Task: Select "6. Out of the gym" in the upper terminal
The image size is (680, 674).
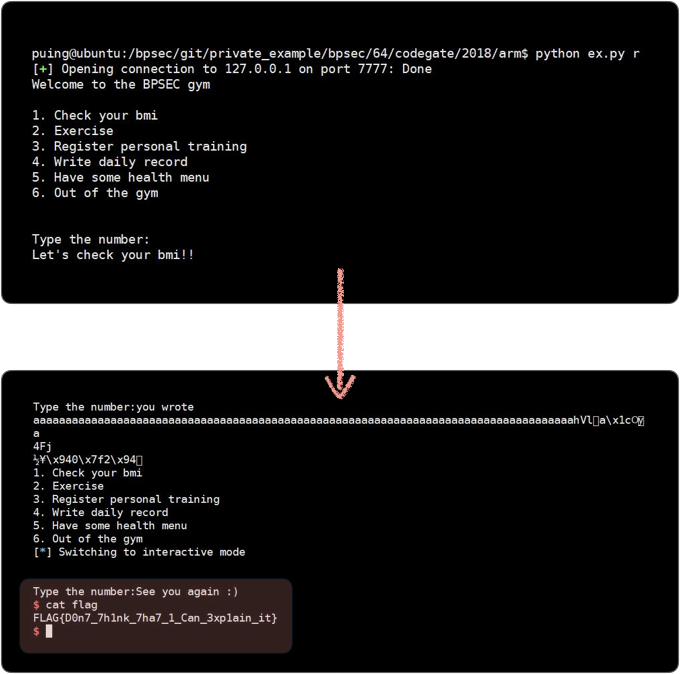Action: point(94,193)
